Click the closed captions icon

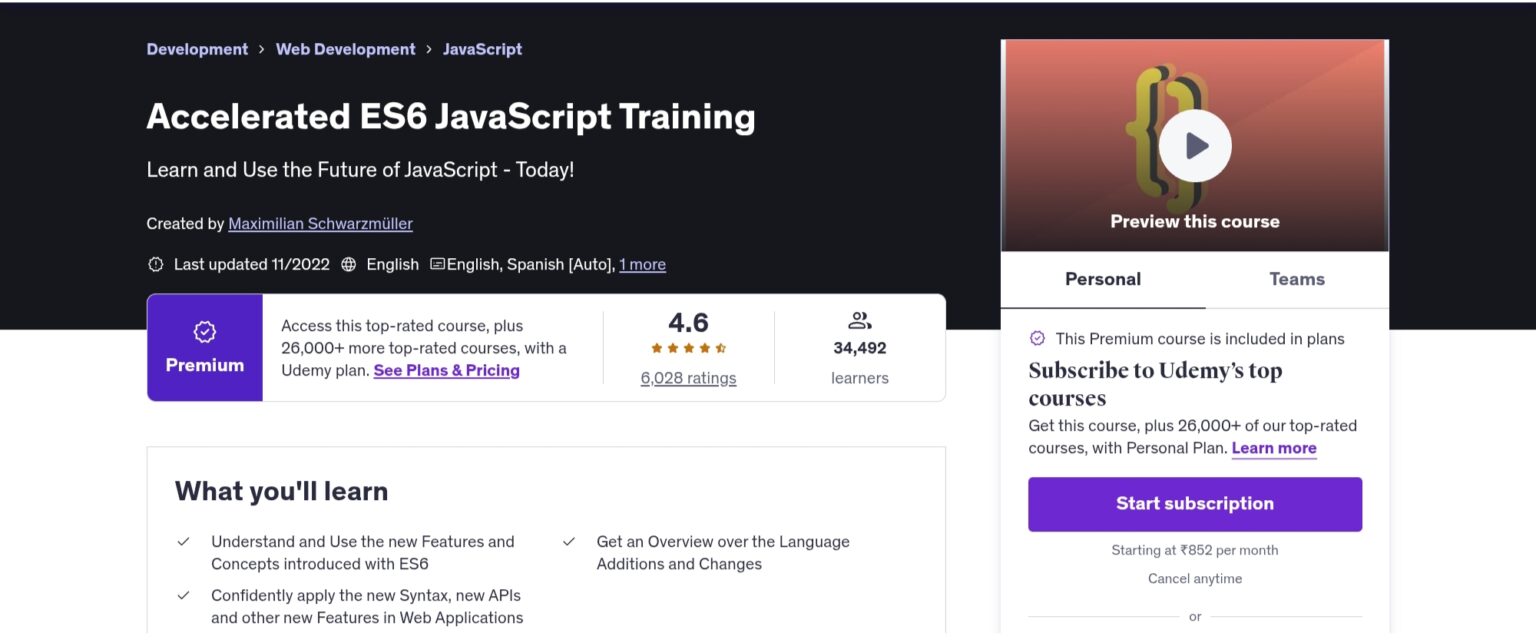[437, 265]
